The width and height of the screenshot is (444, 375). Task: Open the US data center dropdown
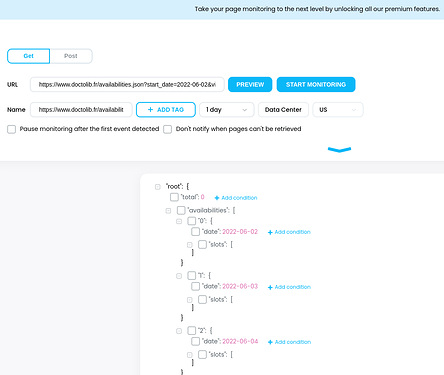[338, 110]
